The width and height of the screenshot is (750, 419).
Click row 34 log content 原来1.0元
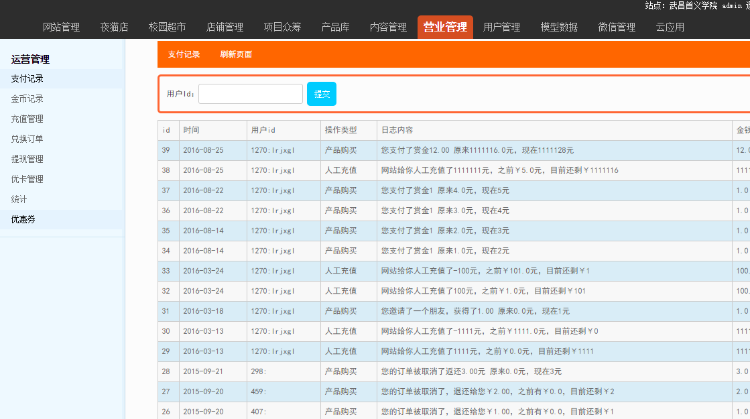click(445, 251)
